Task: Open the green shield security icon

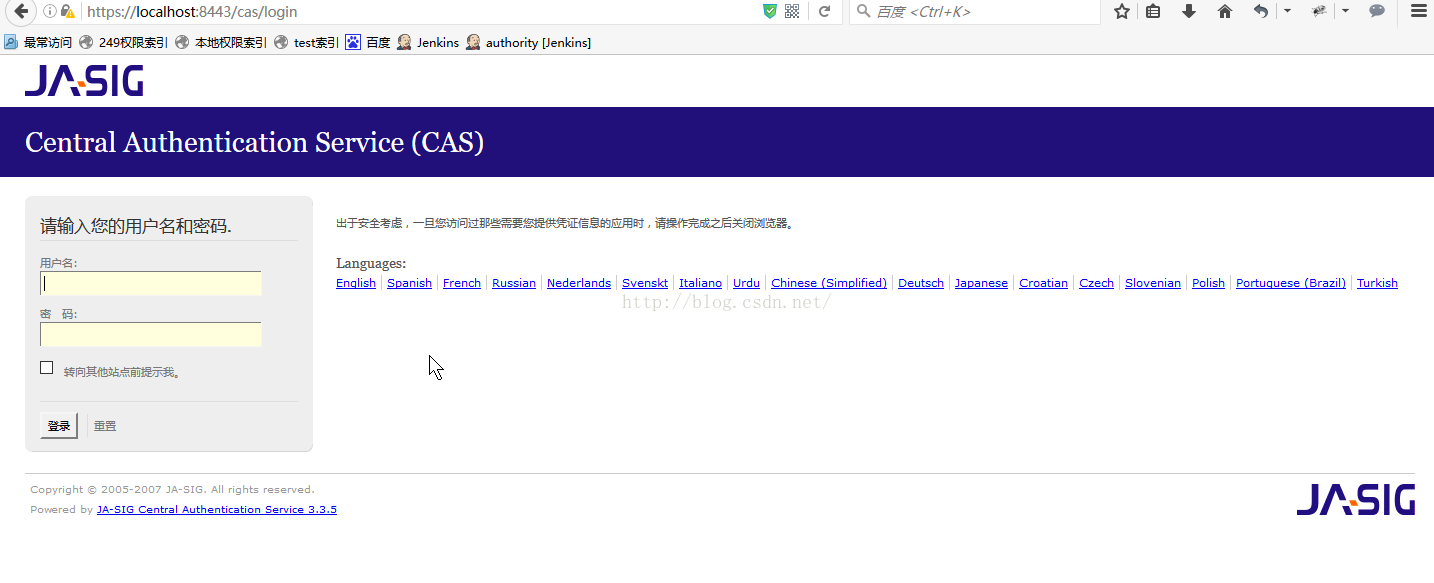Action: click(x=769, y=12)
